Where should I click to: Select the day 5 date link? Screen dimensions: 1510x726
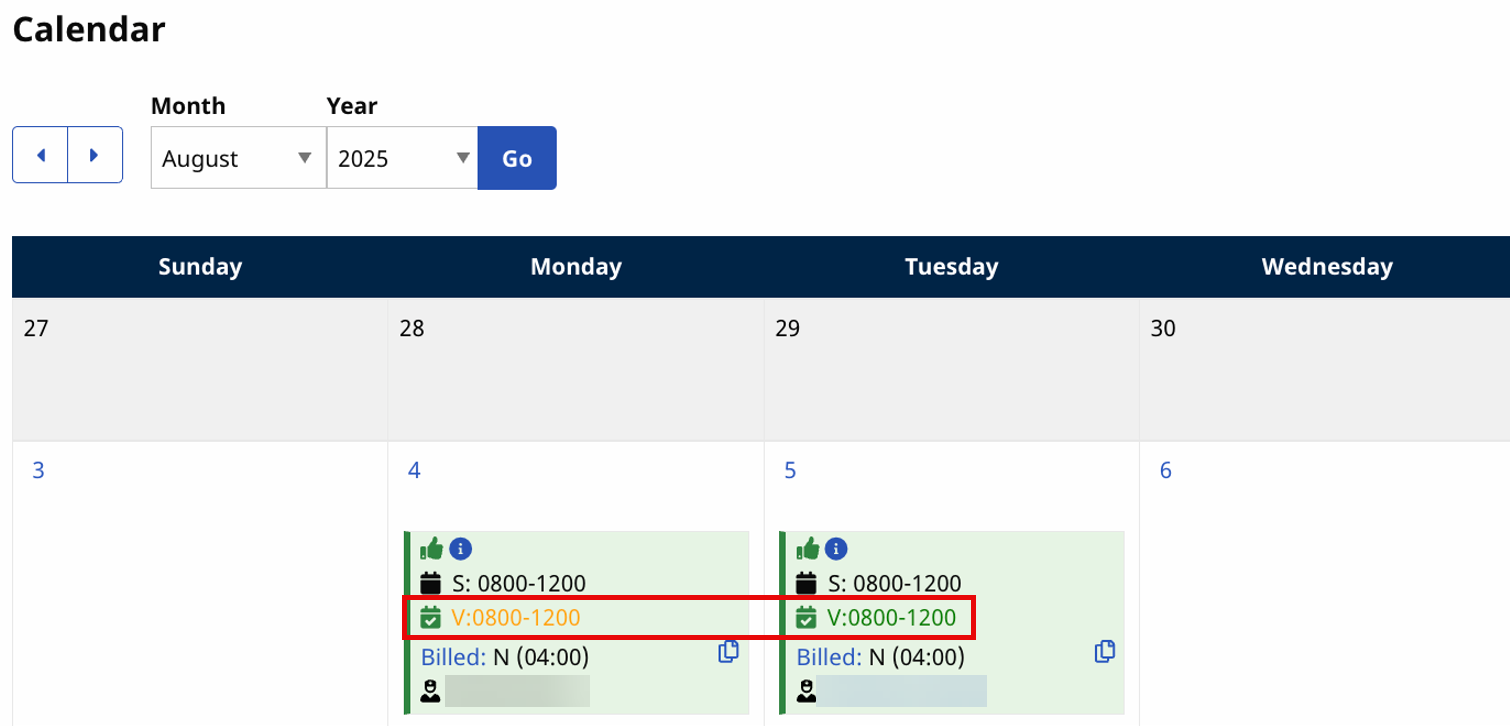point(790,469)
